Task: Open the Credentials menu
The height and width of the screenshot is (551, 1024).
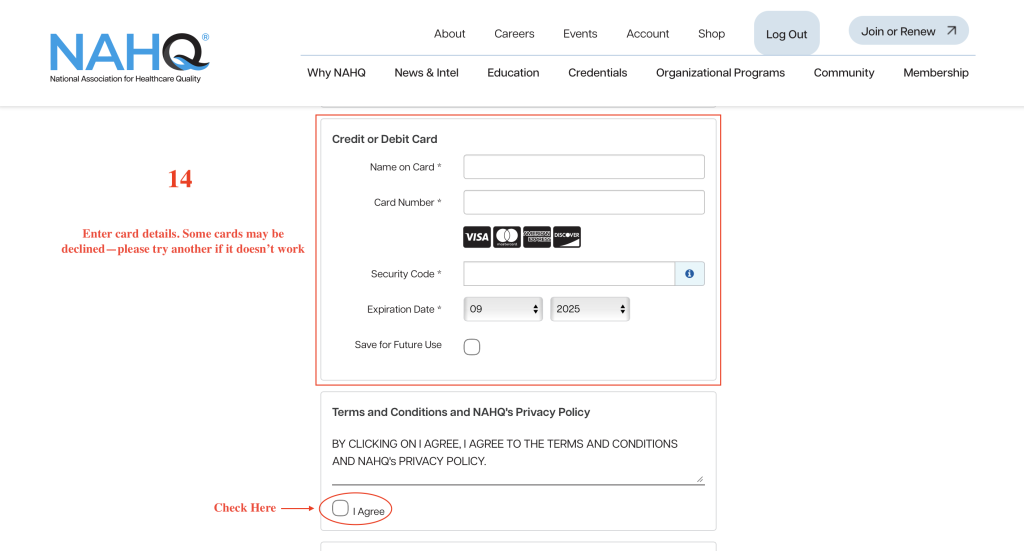Action: 598,72
